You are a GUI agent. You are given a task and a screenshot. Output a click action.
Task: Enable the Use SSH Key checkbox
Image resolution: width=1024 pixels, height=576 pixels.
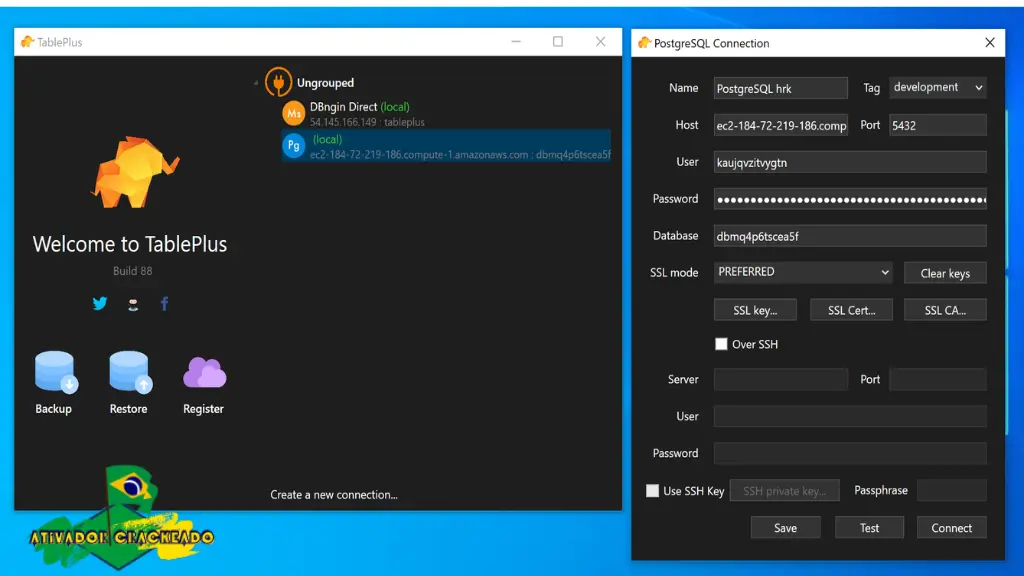(652, 490)
